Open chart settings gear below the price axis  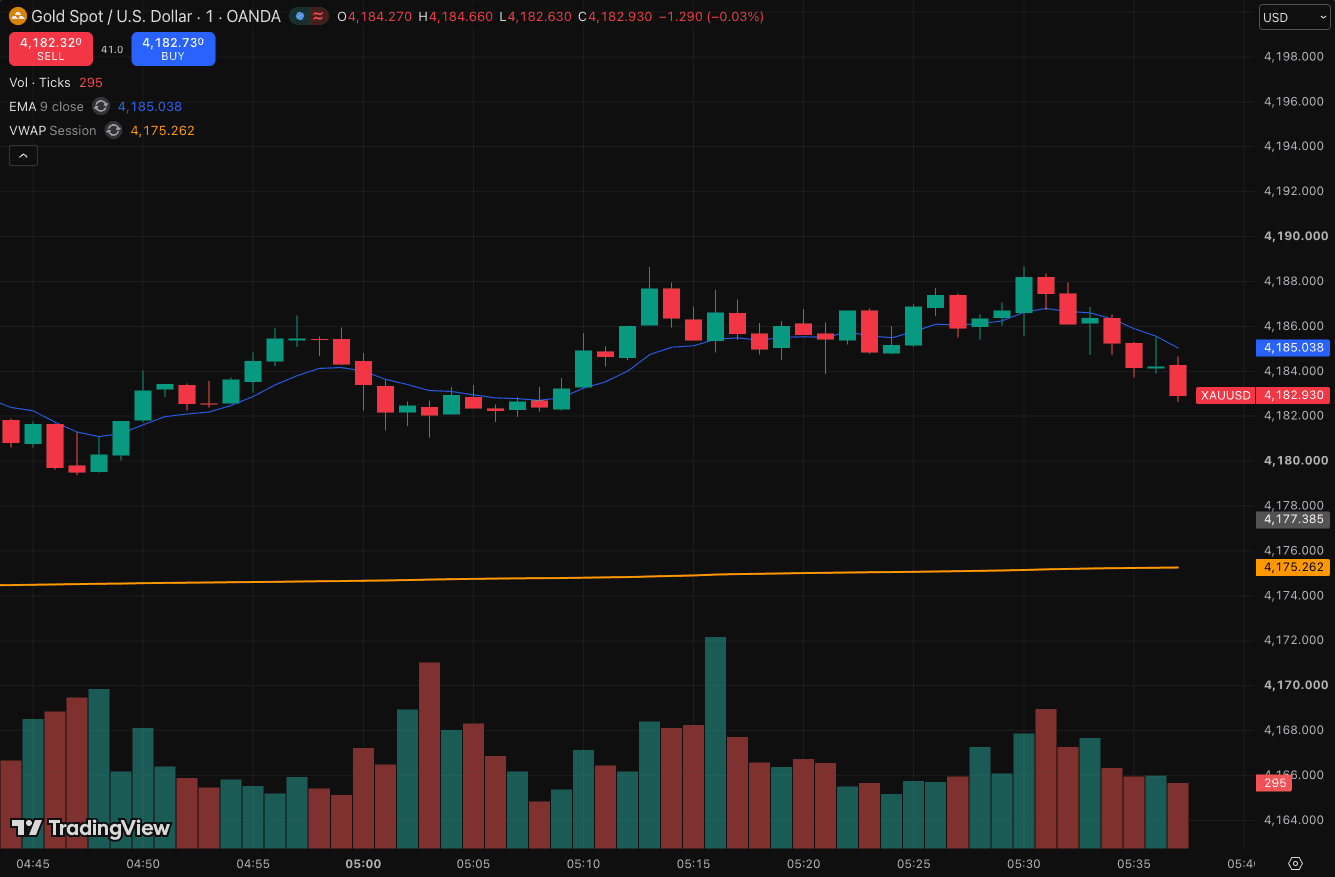pos(1296,863)
